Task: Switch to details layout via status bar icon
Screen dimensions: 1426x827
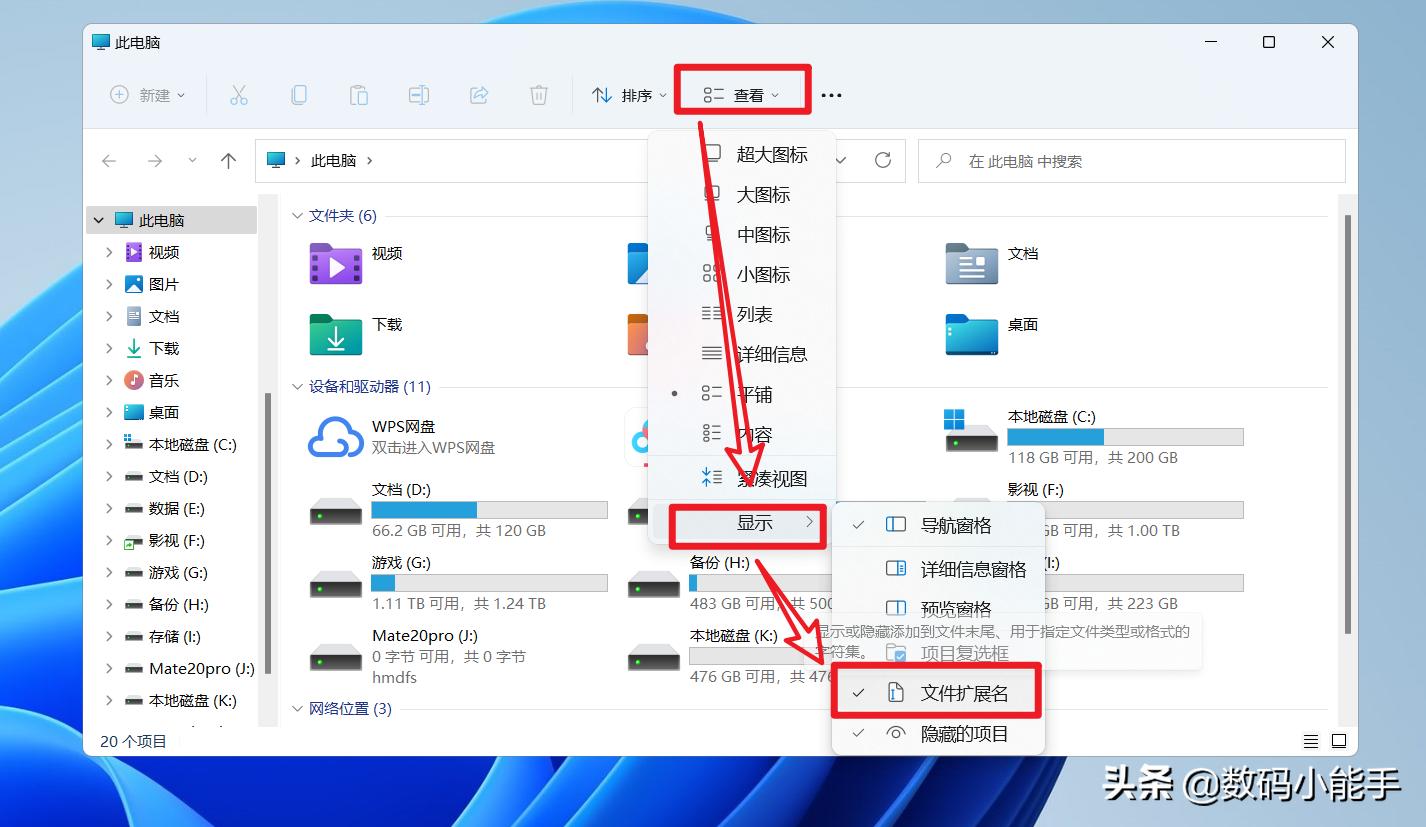Action: click(x=1311, y=741)
